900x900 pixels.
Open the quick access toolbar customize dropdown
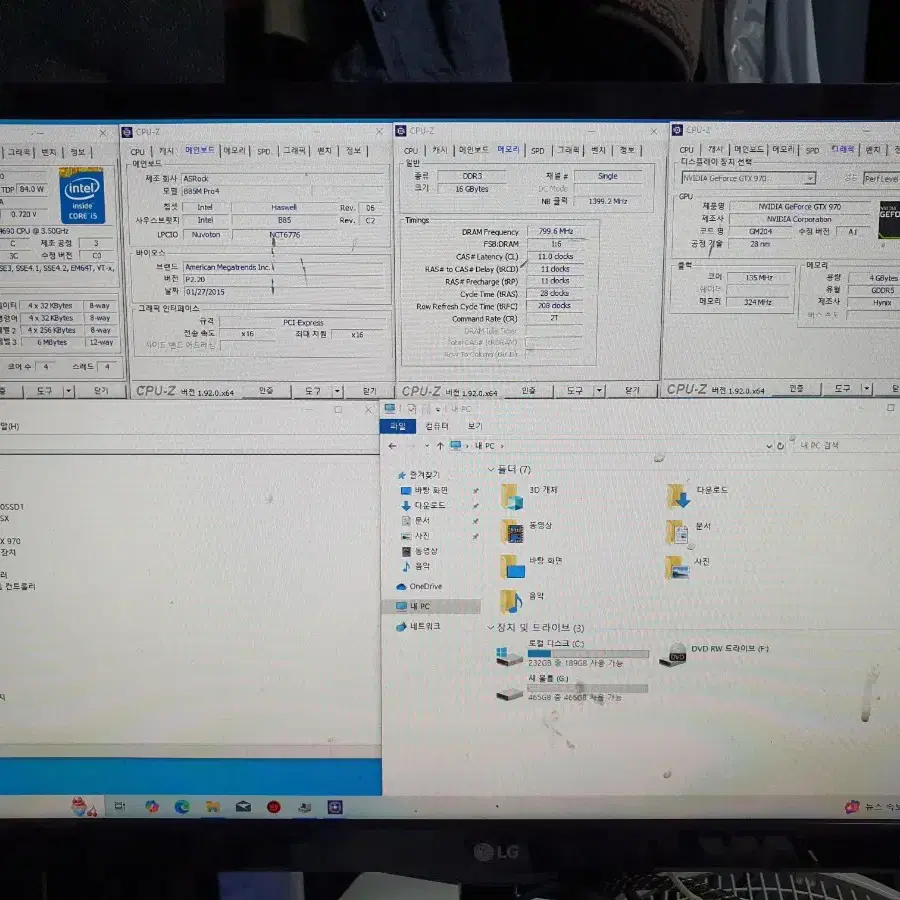pyautogui.click(x=437, y=409)
